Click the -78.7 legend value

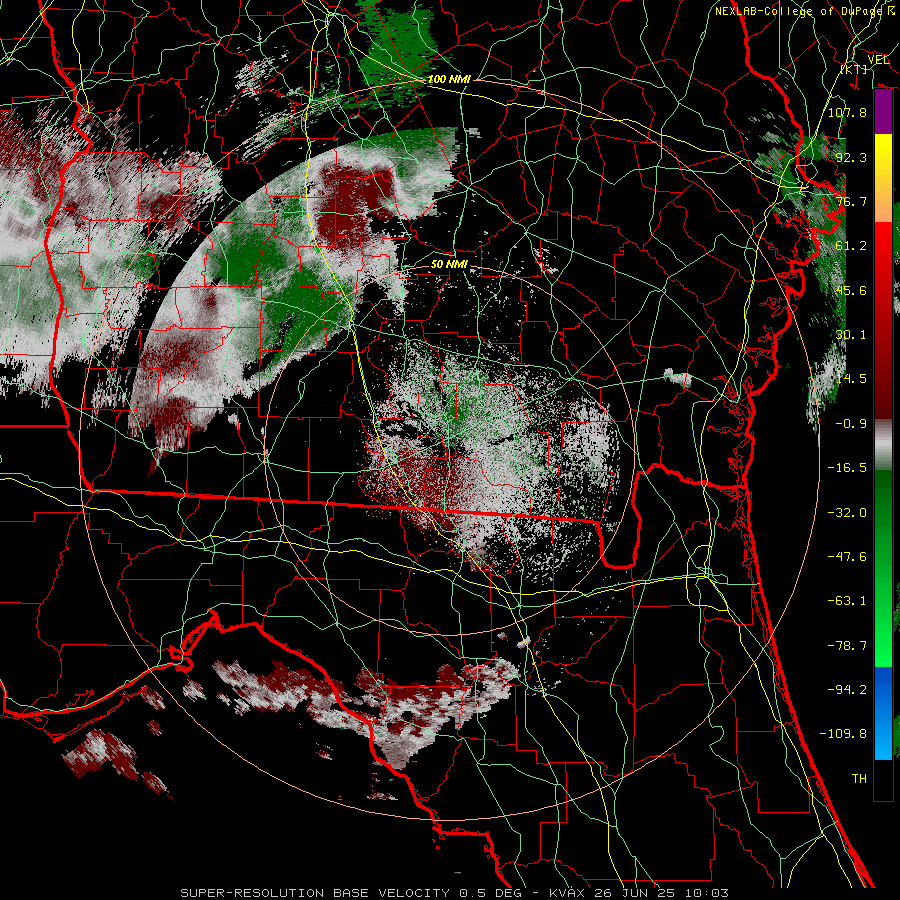click(x=847, y=646)
